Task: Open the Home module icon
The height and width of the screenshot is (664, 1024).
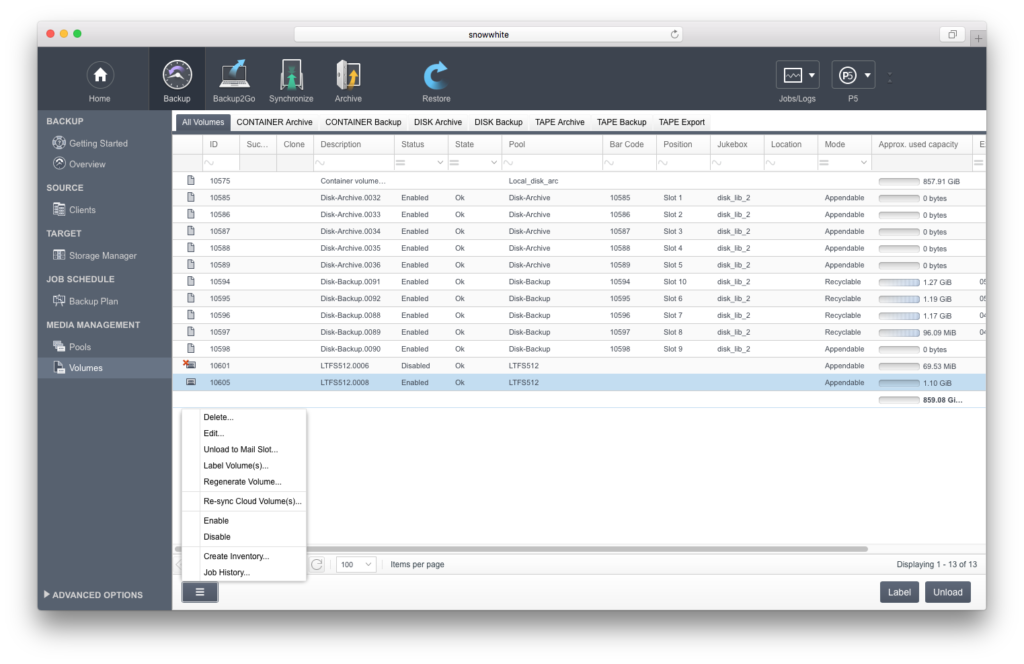Action: pyautogui.click(x=99, y=76)
